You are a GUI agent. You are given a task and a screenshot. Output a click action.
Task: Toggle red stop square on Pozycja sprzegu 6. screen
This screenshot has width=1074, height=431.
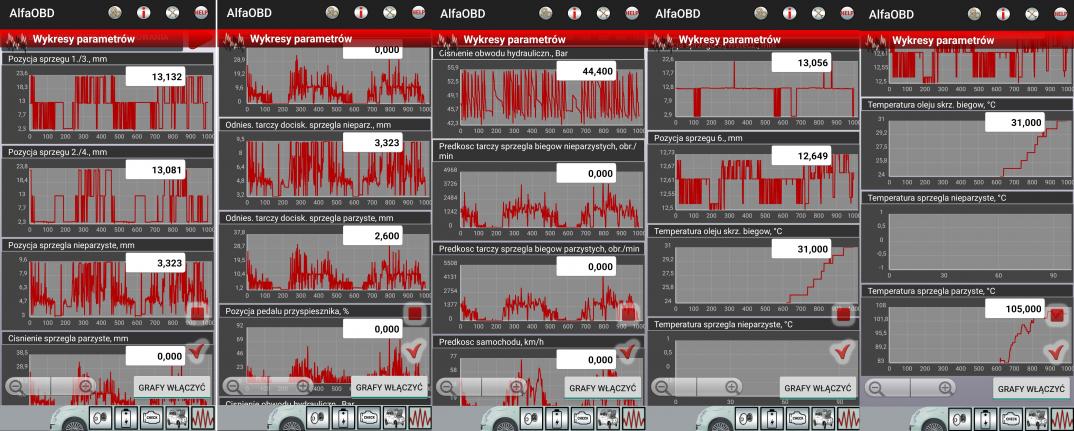843,314
